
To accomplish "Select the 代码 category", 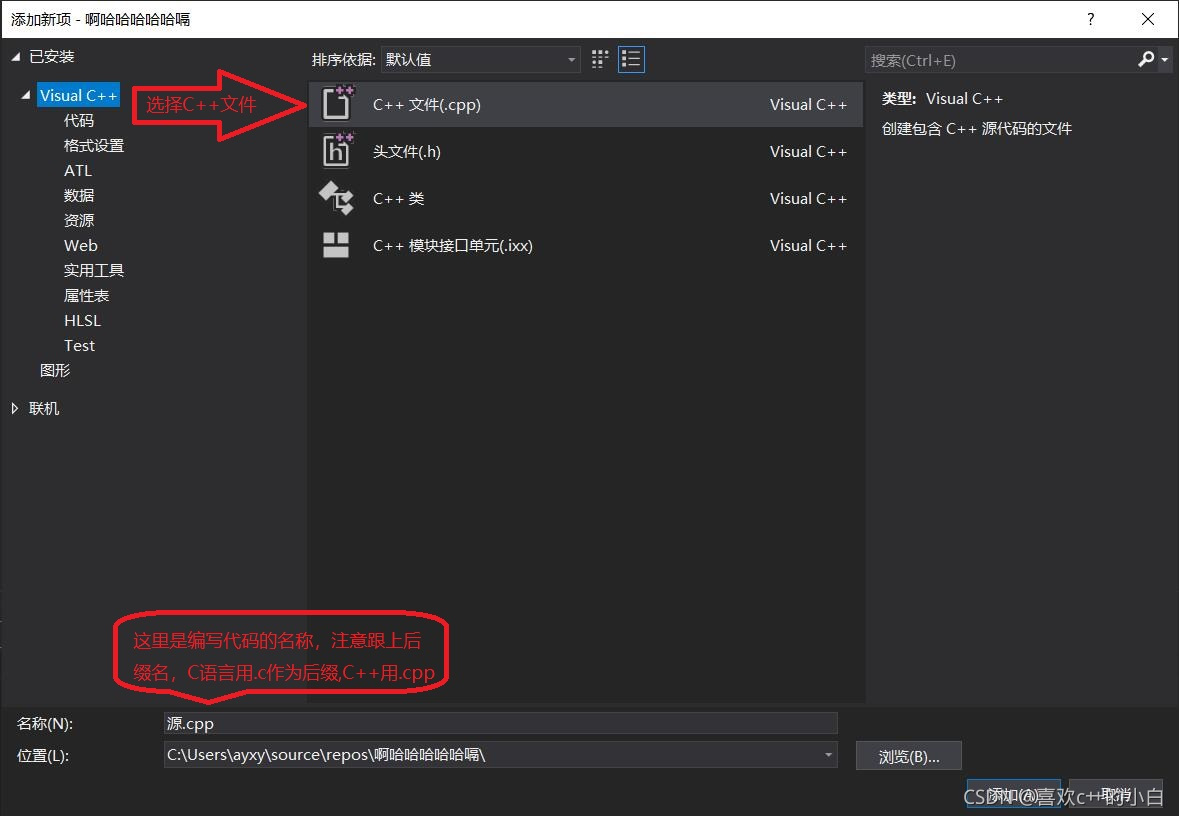I will 79,120.
